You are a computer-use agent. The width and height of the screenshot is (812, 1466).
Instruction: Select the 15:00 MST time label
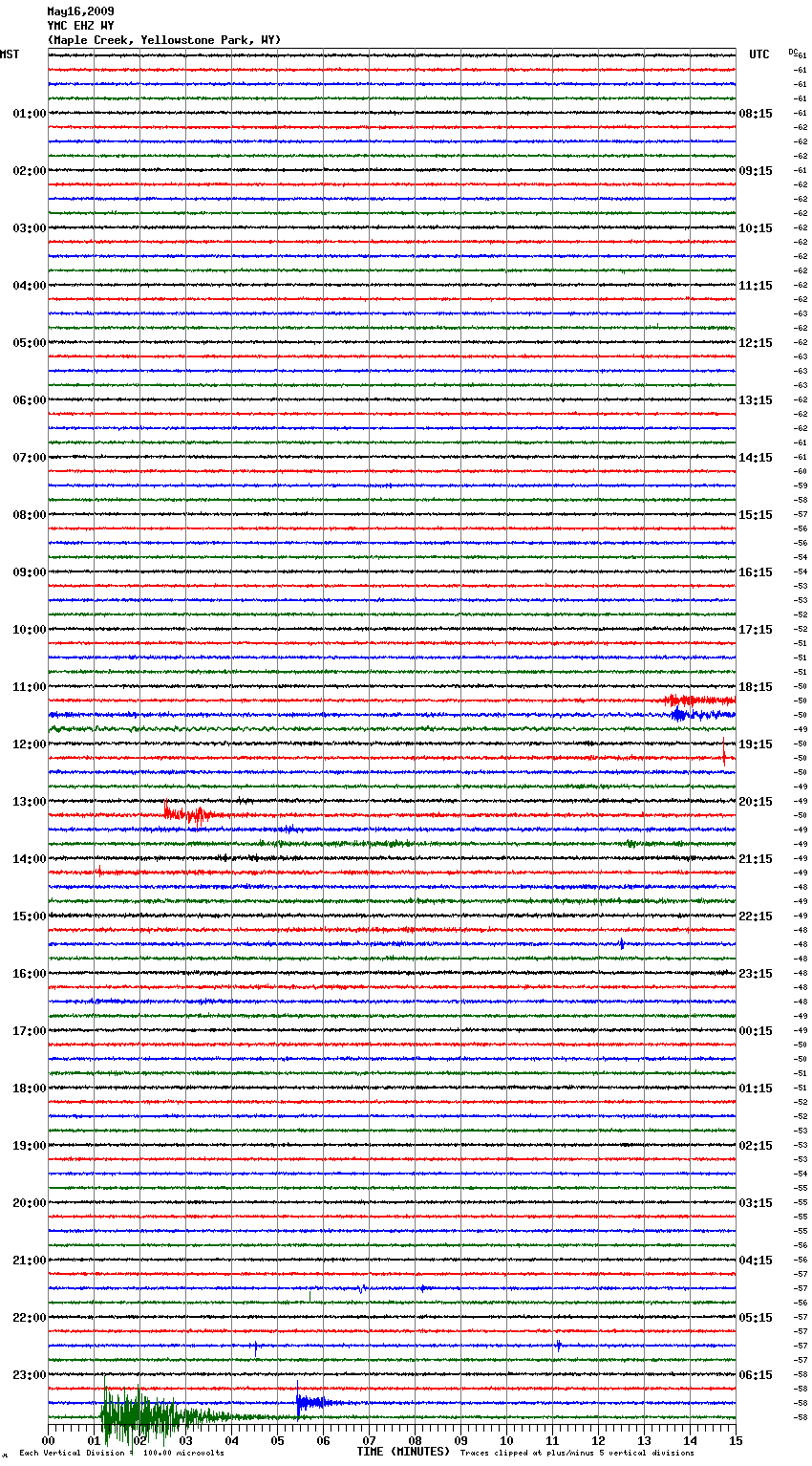(x=30, y=916)
